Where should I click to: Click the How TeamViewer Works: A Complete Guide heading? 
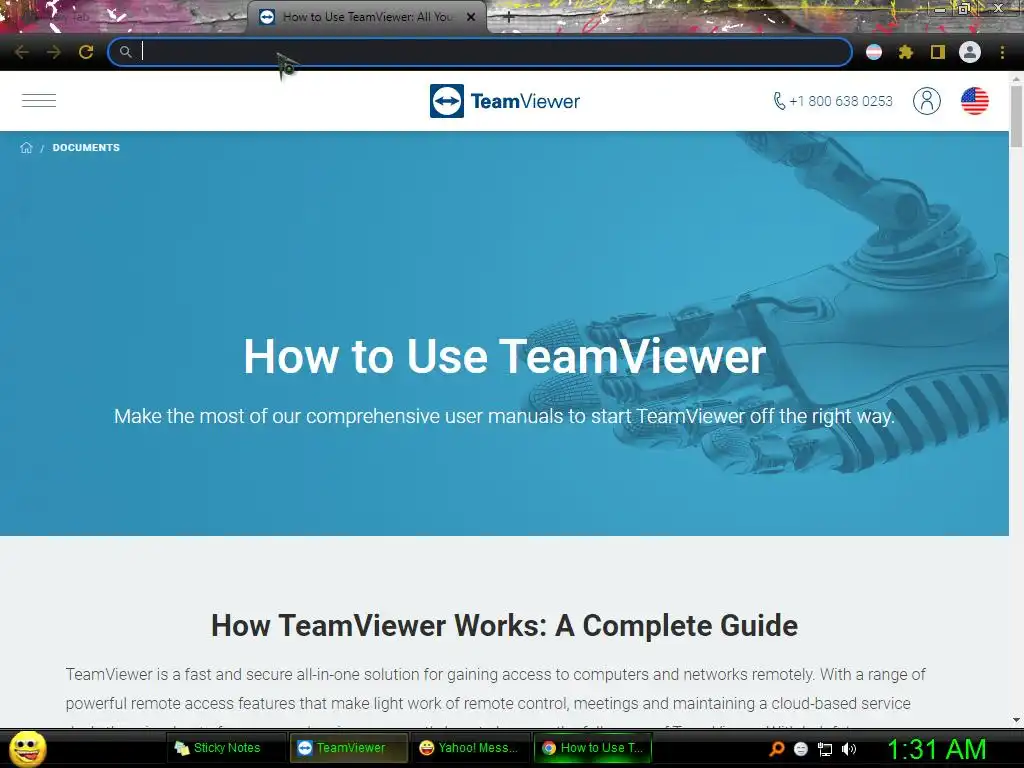pyautogui.click(x=504, y=625)
